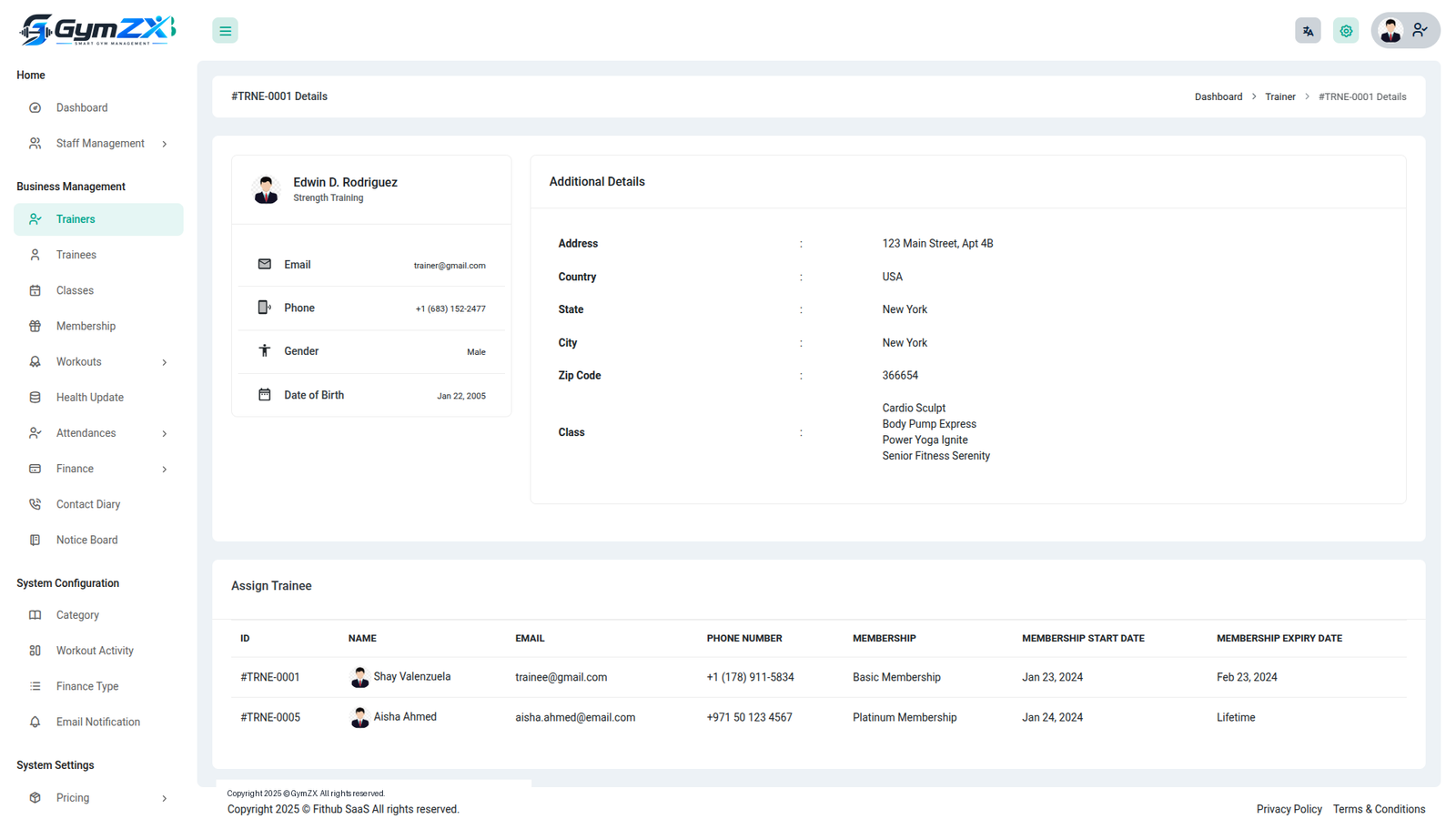1456x819 pixels.
Task: Open the user profile avatar menu
Action: pos(1405,31)
